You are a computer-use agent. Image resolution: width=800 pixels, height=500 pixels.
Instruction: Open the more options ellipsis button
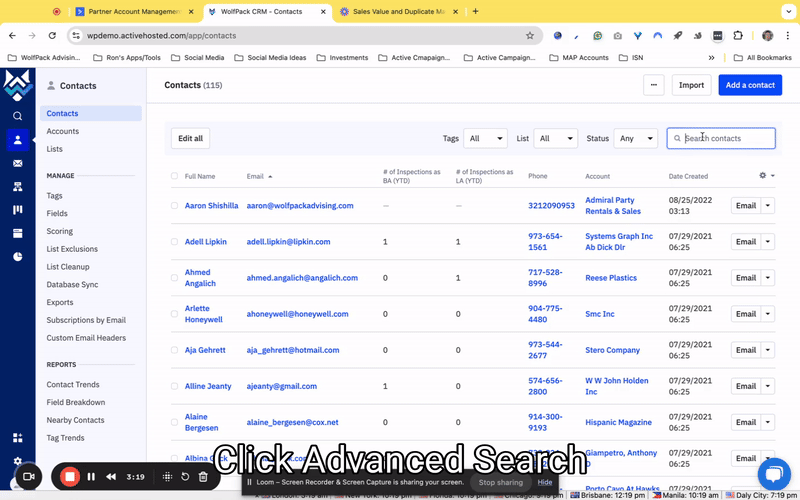coord(654,85)
